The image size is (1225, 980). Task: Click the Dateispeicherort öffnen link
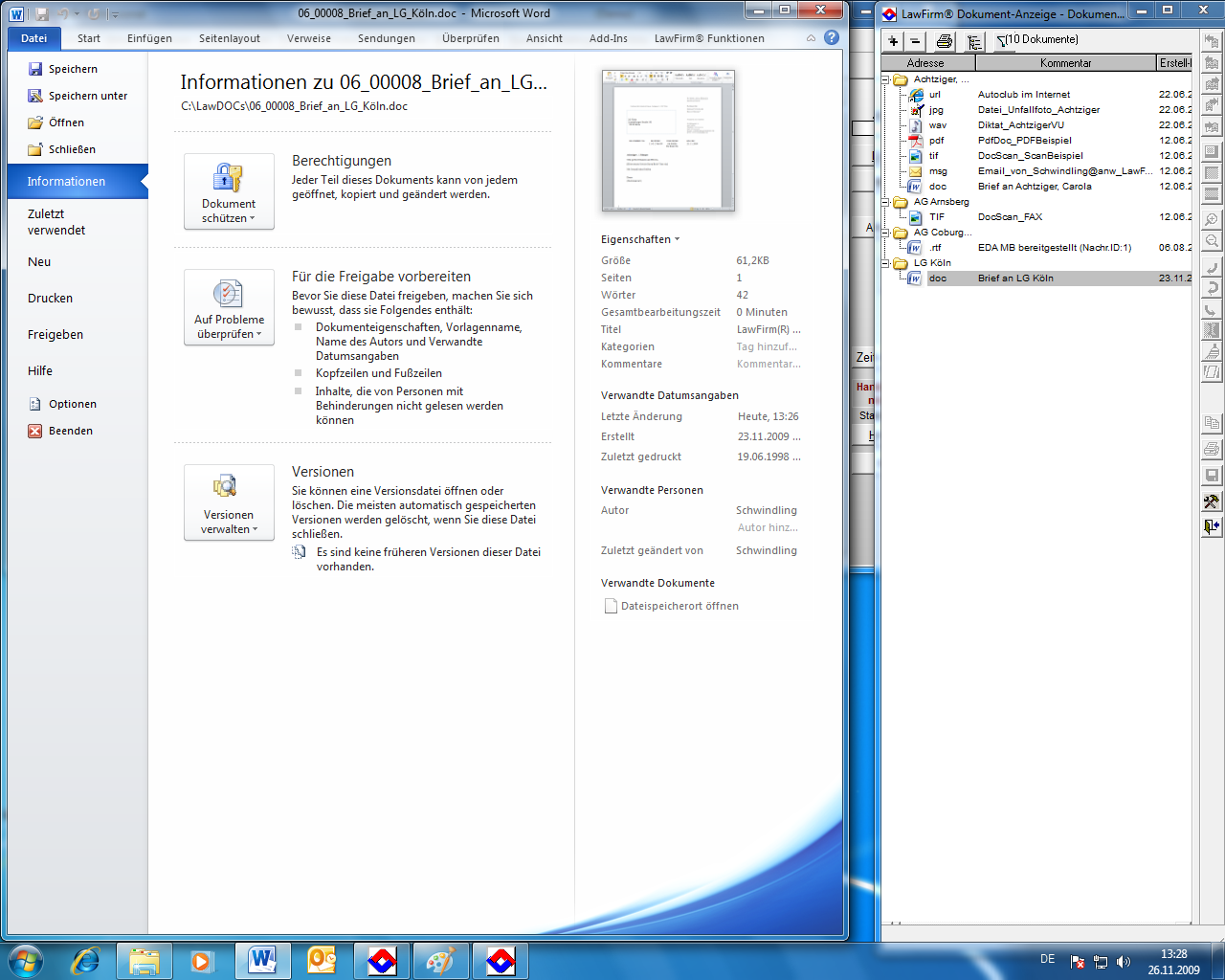coord(679,606)
